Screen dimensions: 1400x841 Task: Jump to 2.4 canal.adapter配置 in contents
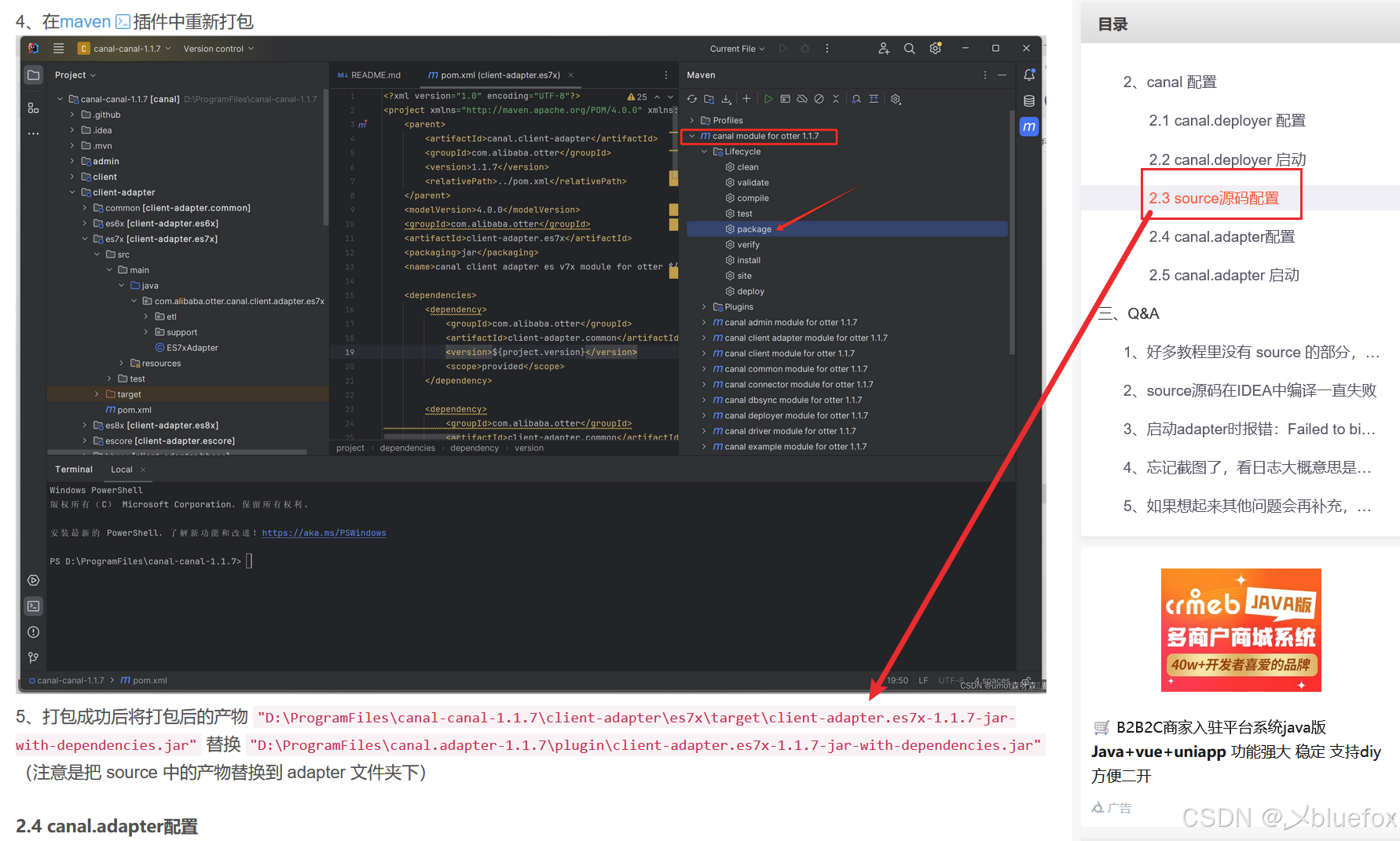tap(1222, 237)
